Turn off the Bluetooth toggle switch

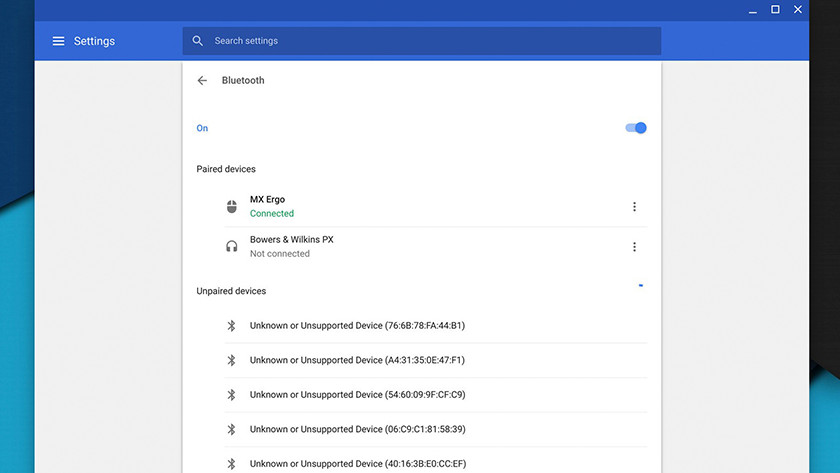click(x=636, y=128)
